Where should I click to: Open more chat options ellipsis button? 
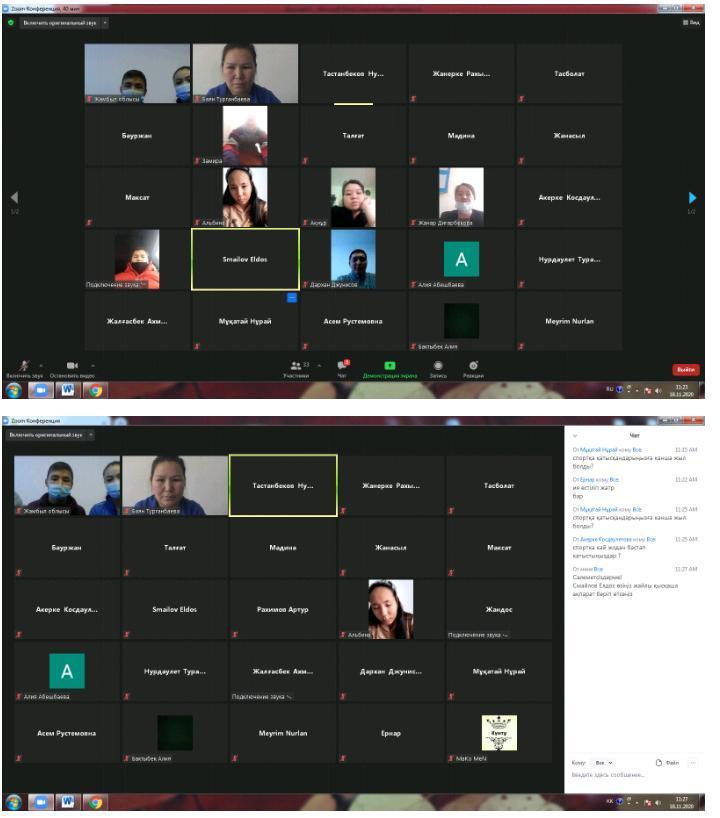point(693,762)
